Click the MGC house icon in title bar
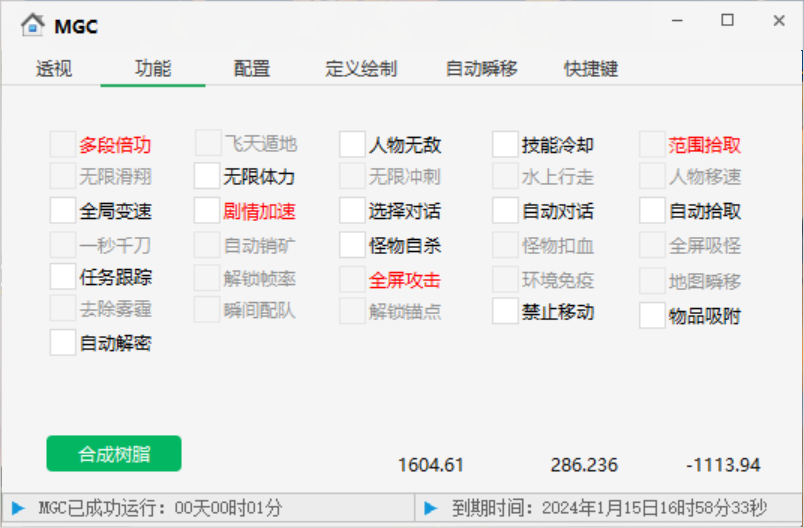Image resolution: width=804 pixels, height=528 pixels. (x=33, y=25)
